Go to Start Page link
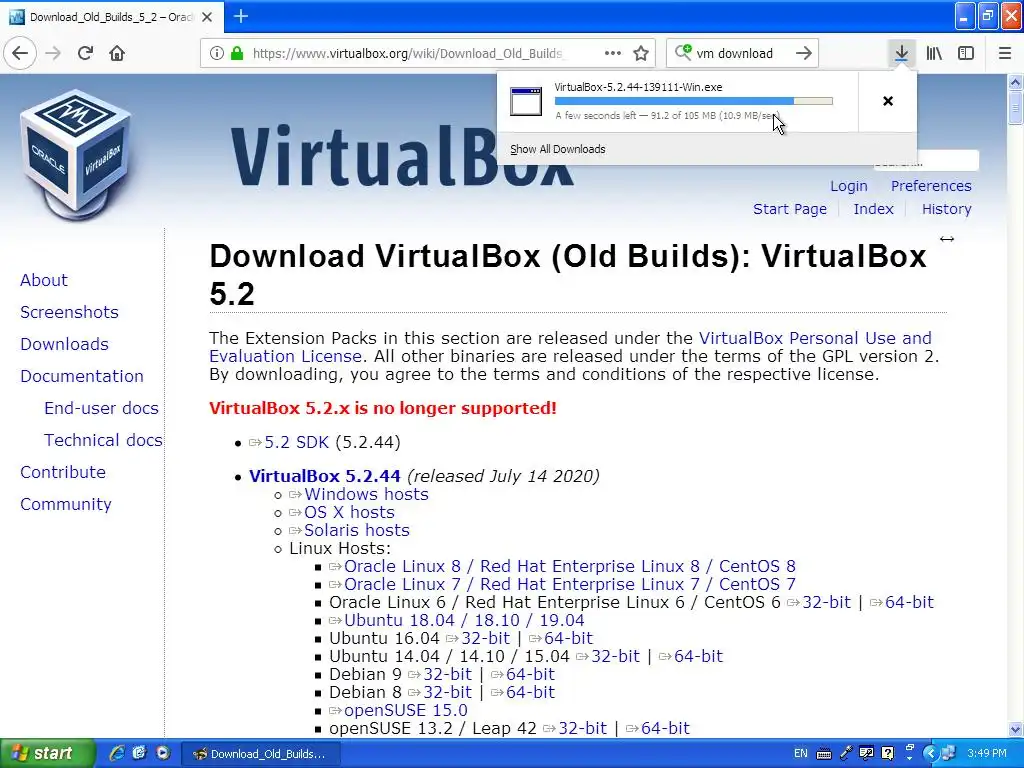The width and height of the screenshot is (1024, 768). (790, 209)
